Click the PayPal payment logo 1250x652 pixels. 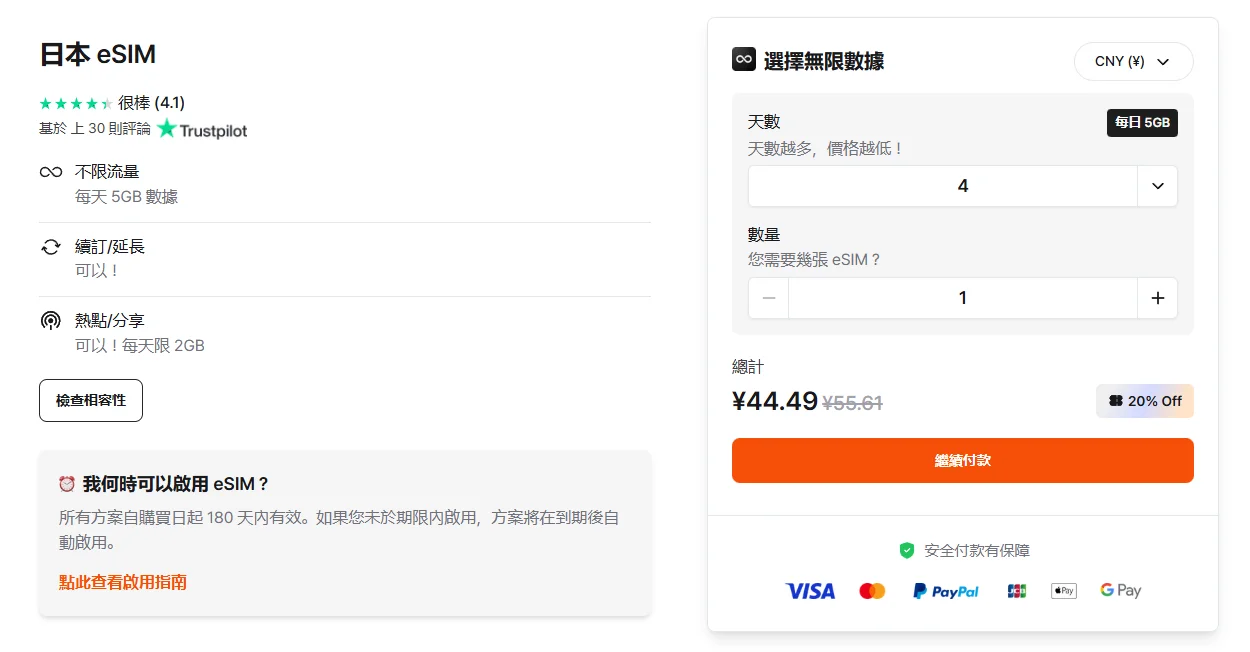point(945,591)
